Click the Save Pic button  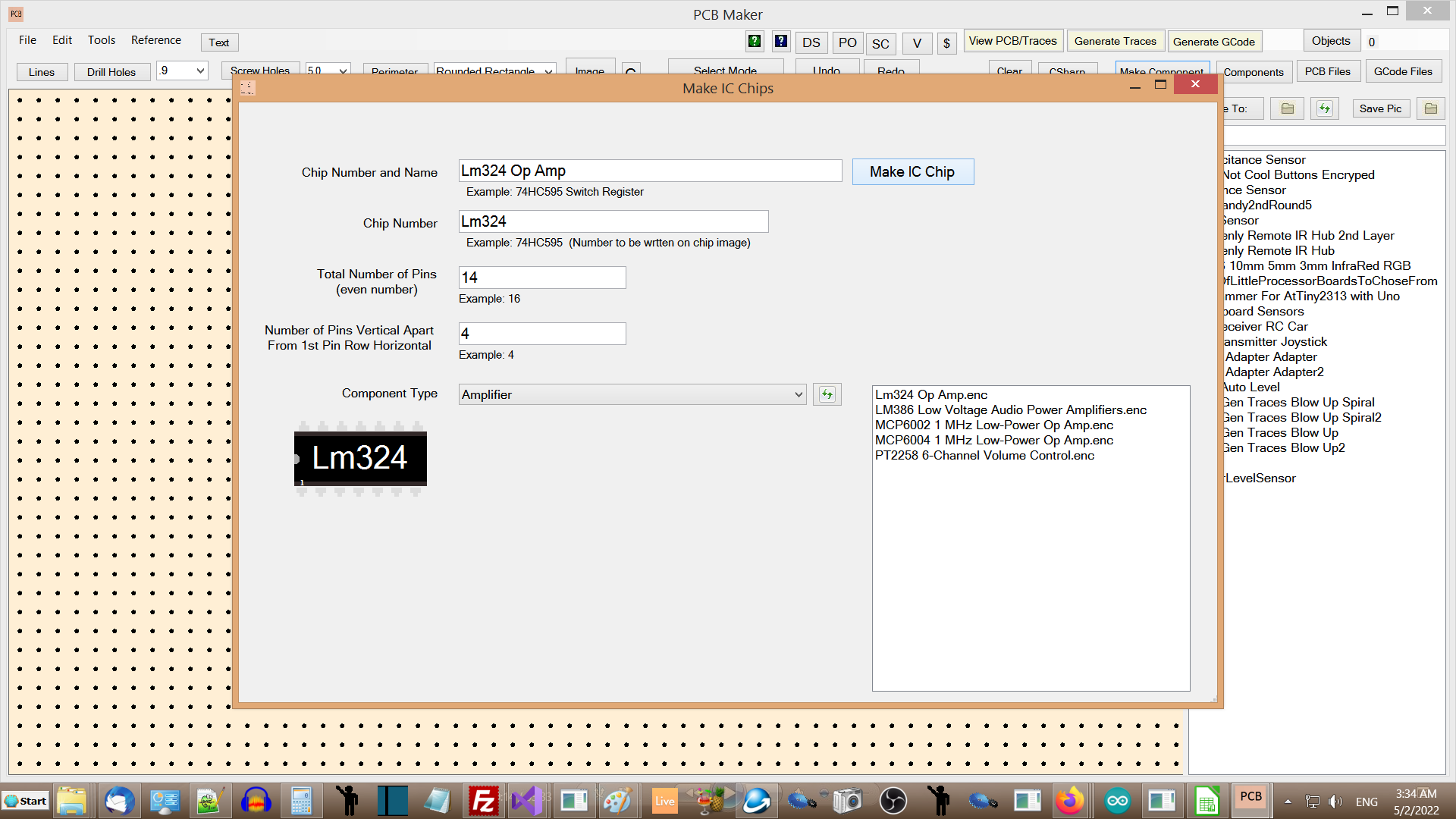(x=1380, y=108)
